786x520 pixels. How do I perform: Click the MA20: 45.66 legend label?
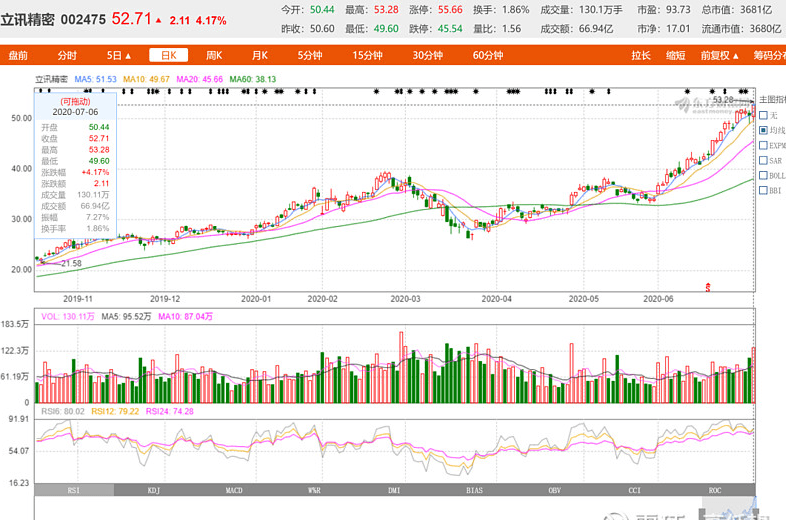pos(200,79)
